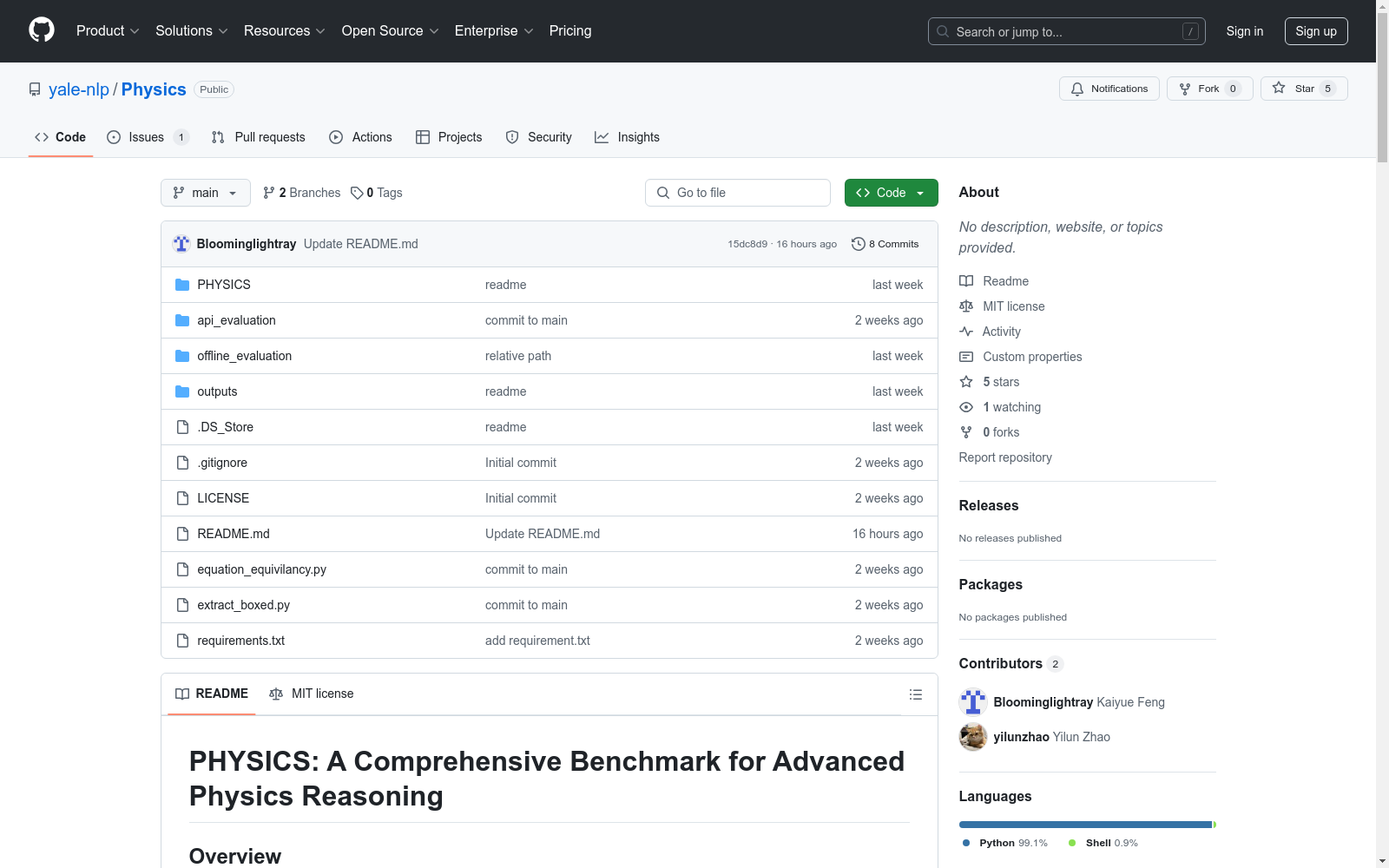1389x868 pixels.
Task: Click the requirements.txt file icon
Action: tap(182, 641)
